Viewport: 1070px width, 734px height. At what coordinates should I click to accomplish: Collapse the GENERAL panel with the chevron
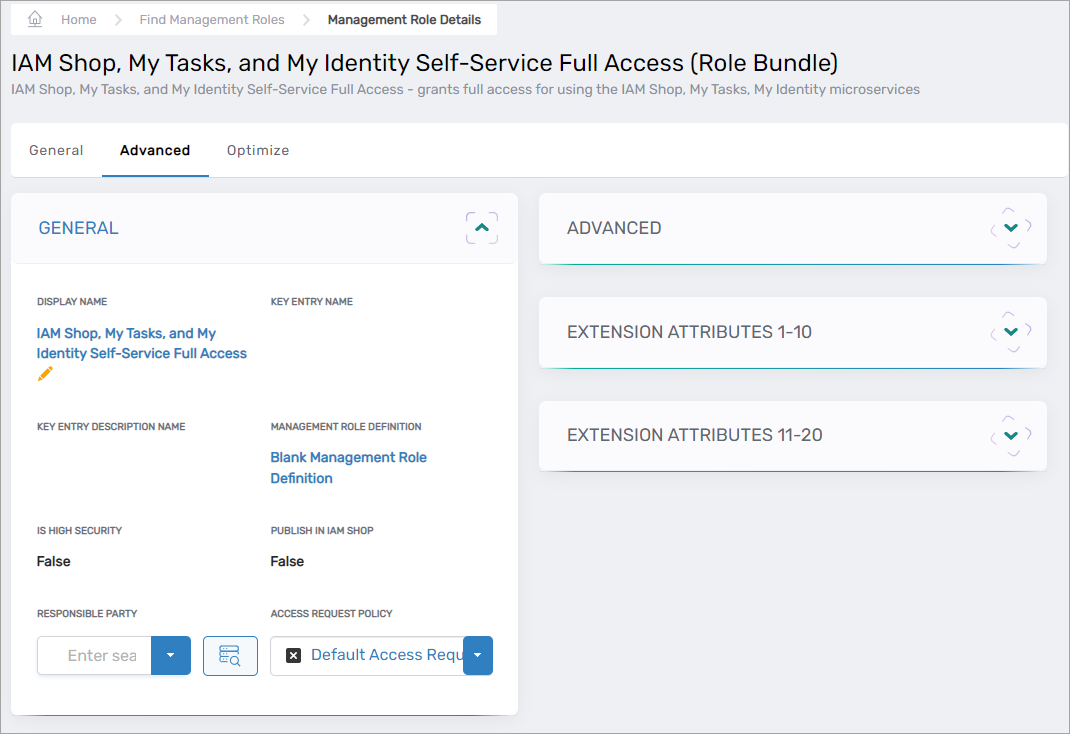click(x=481, y=228)
